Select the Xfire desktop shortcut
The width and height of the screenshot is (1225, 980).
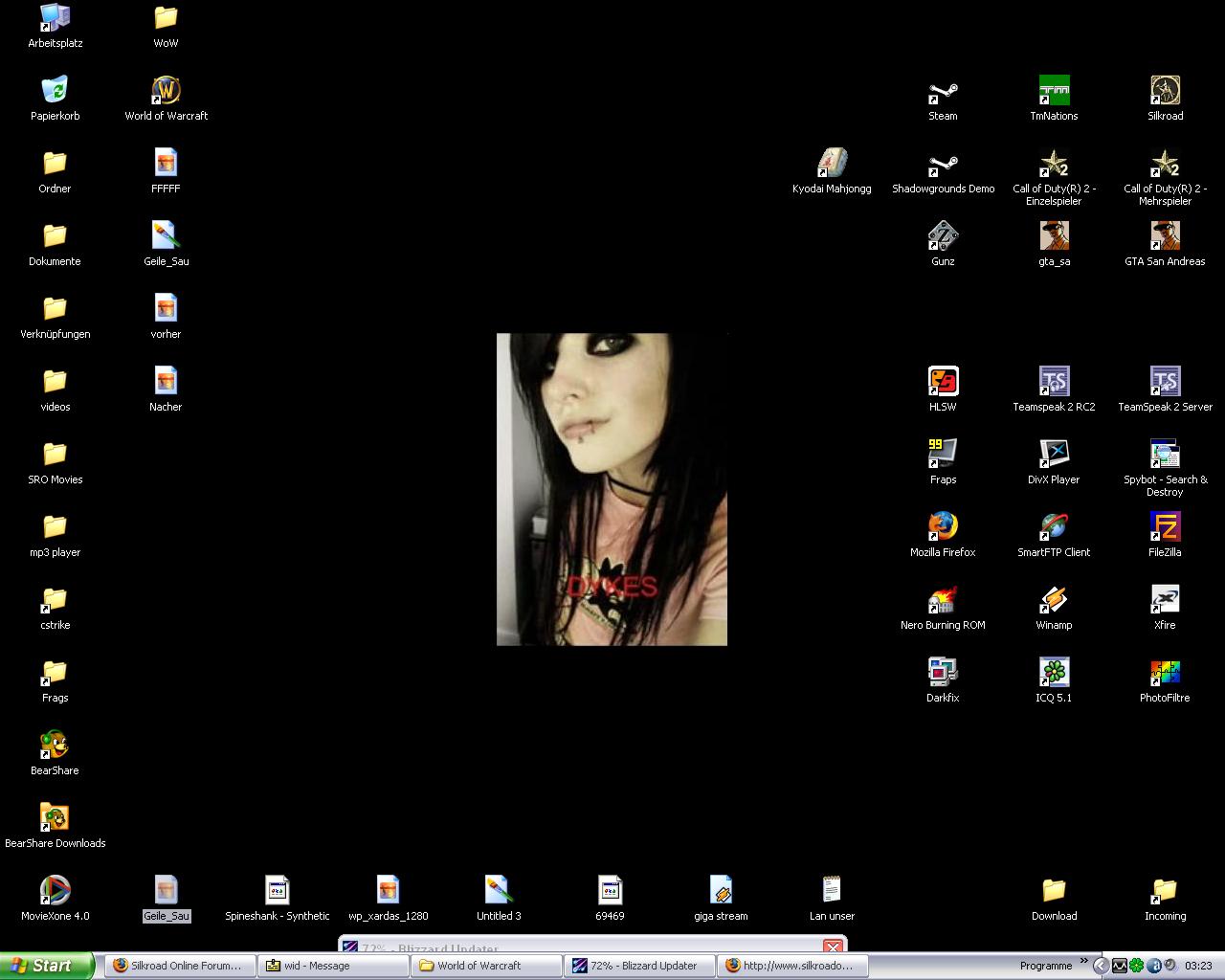tap(1165, 601)
